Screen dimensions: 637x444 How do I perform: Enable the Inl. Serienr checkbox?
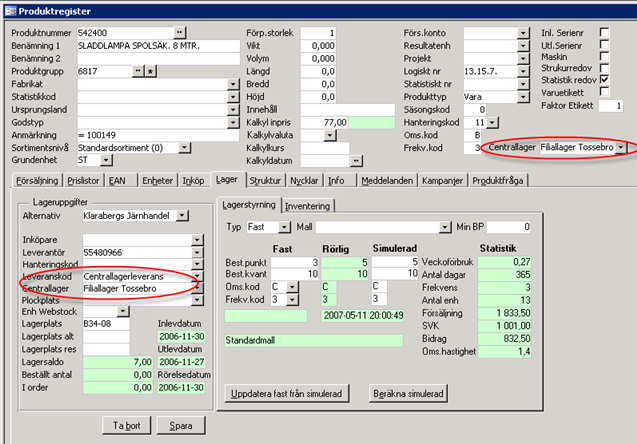[x=604, y=32]
